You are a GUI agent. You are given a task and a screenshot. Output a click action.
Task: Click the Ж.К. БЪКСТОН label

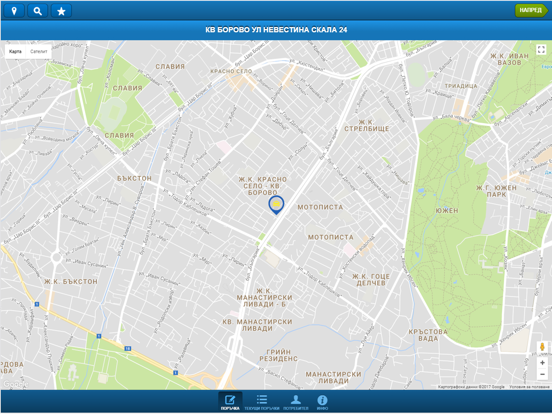click(x=71, y=282)
